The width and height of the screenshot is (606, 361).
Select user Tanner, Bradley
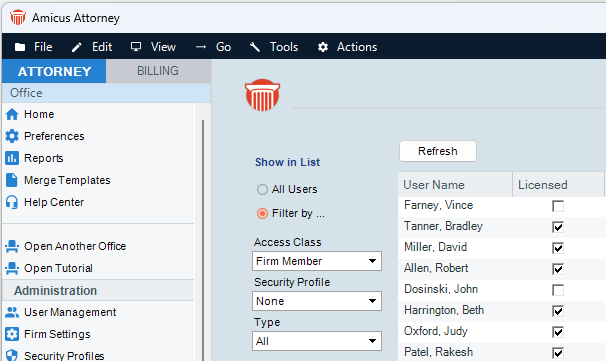tap(443, 226)
